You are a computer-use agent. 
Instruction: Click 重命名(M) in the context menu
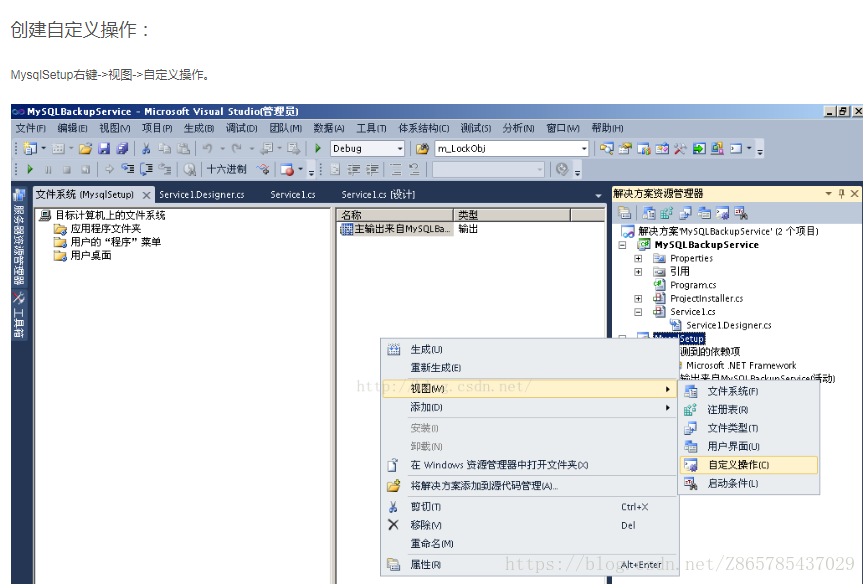pyautogui.click(x=530, y=544)
